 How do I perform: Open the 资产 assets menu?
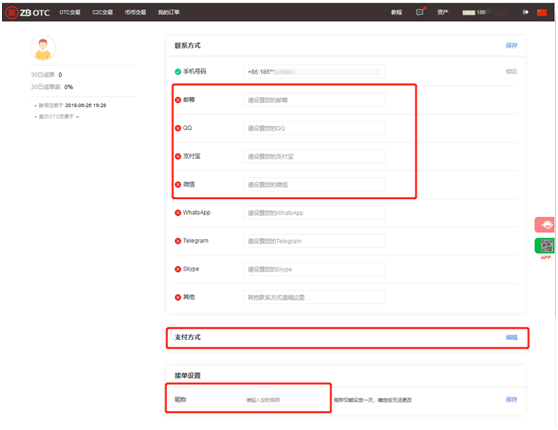[443, 12]
